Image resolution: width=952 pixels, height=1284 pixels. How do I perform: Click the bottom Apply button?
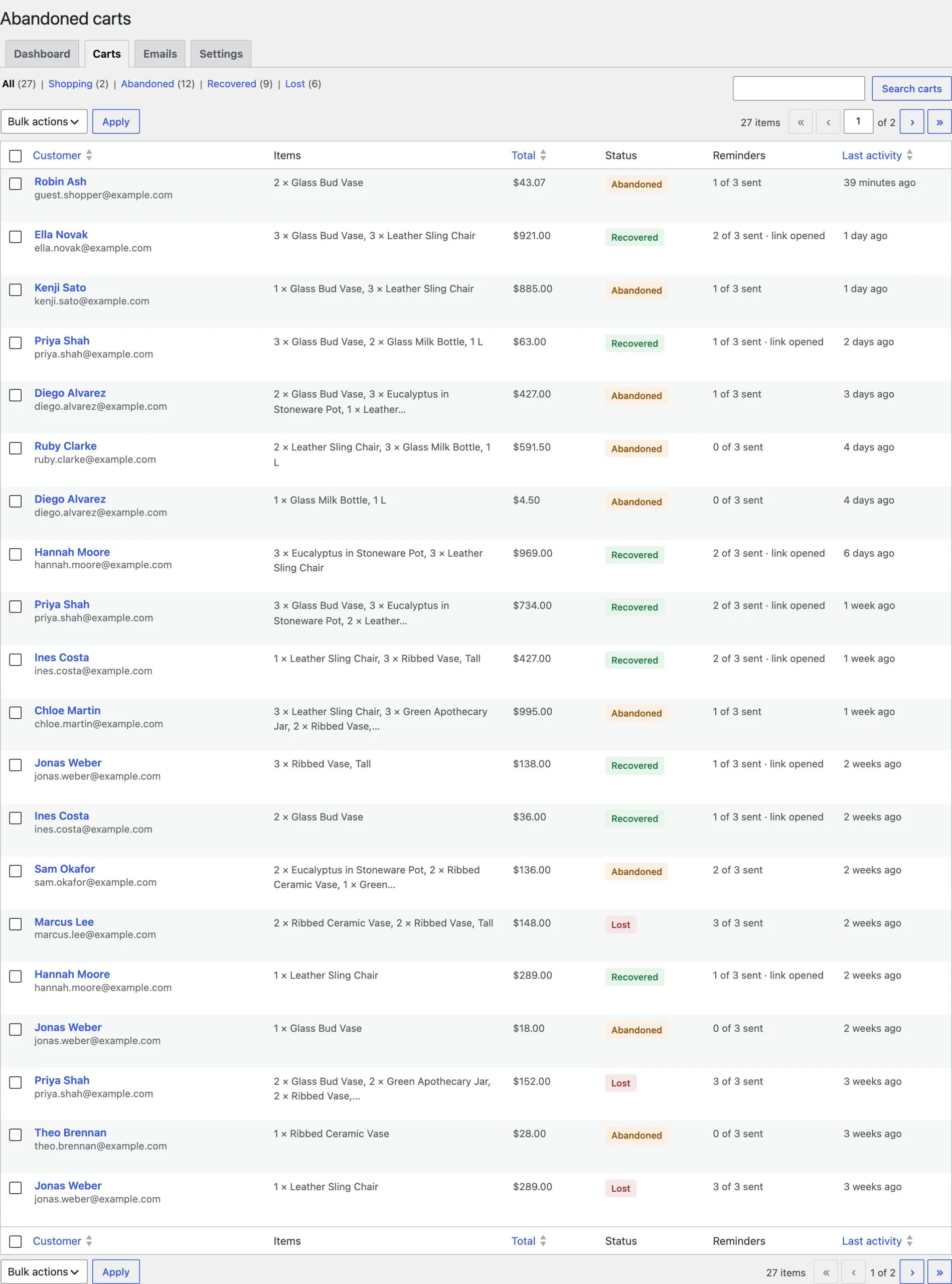click(x=116, y=1272)
